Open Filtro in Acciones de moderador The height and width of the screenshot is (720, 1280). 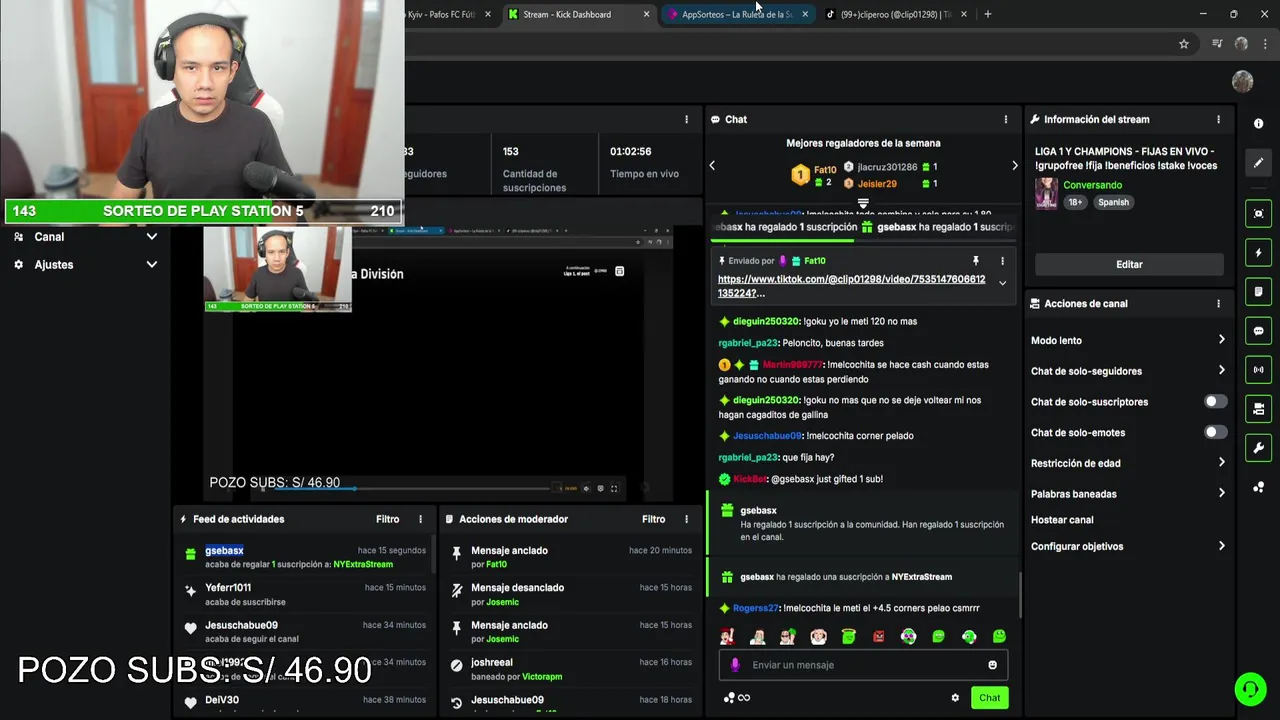(x=653, y=519)
